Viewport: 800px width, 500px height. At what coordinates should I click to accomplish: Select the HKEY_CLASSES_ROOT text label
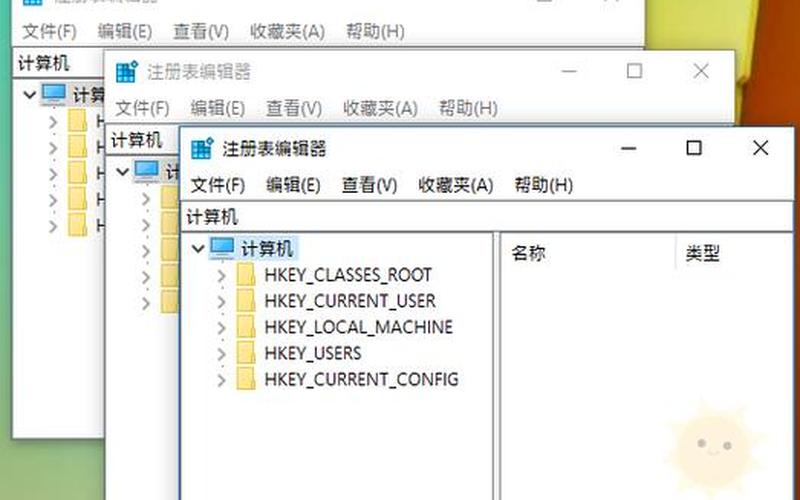(x=348, y=275)
